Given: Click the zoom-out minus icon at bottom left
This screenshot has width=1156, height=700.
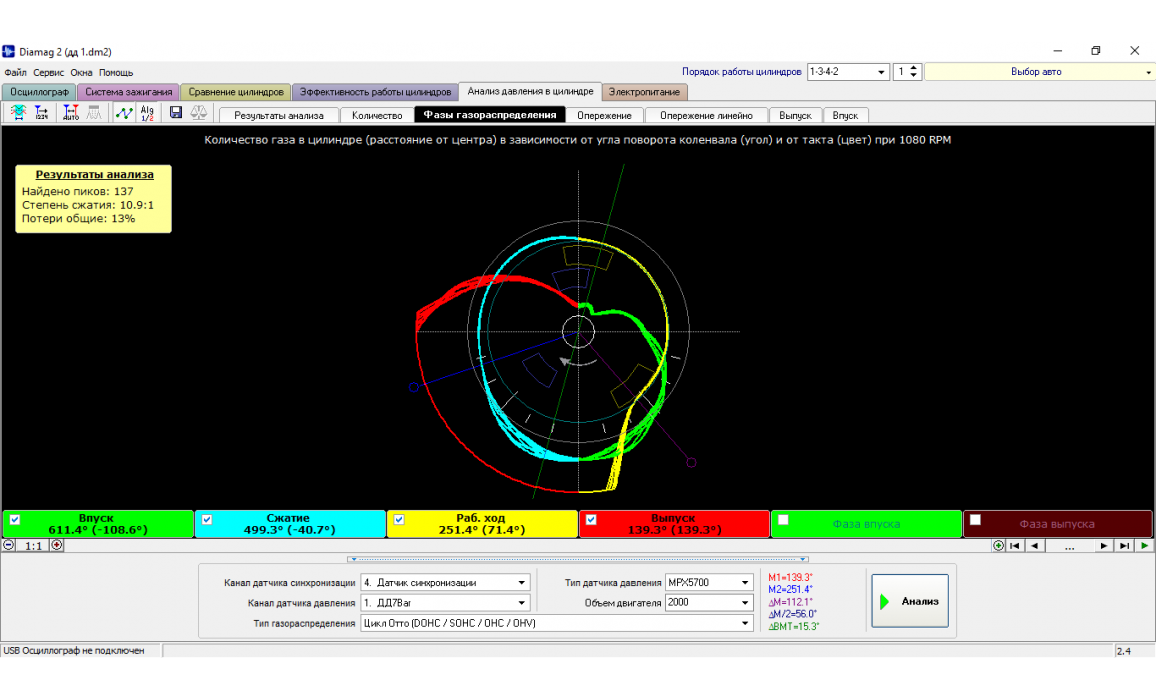Looking at the screenshot, I should [9, 545].
